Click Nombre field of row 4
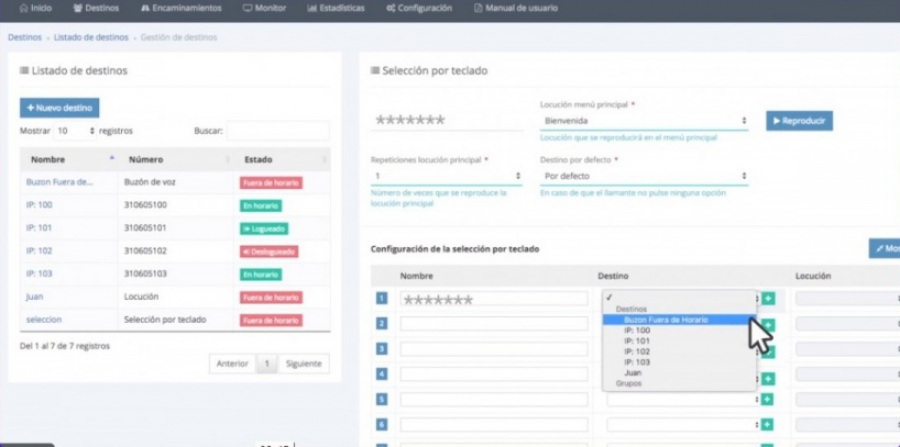Screen dimensions: 900x447 tap(494, 374)
